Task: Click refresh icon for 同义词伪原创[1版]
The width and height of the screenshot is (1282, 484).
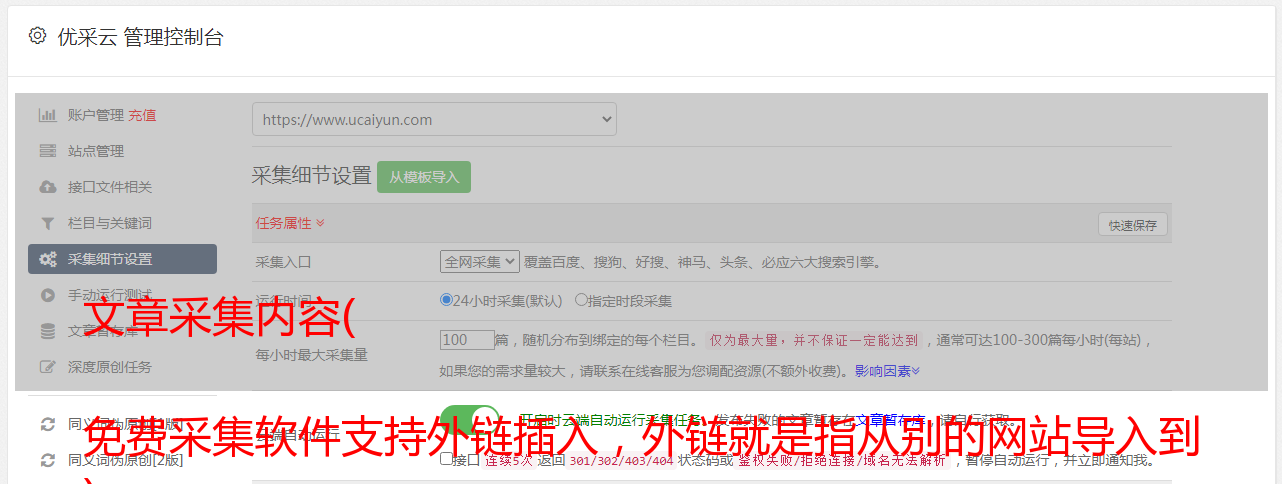Action: 47,424
